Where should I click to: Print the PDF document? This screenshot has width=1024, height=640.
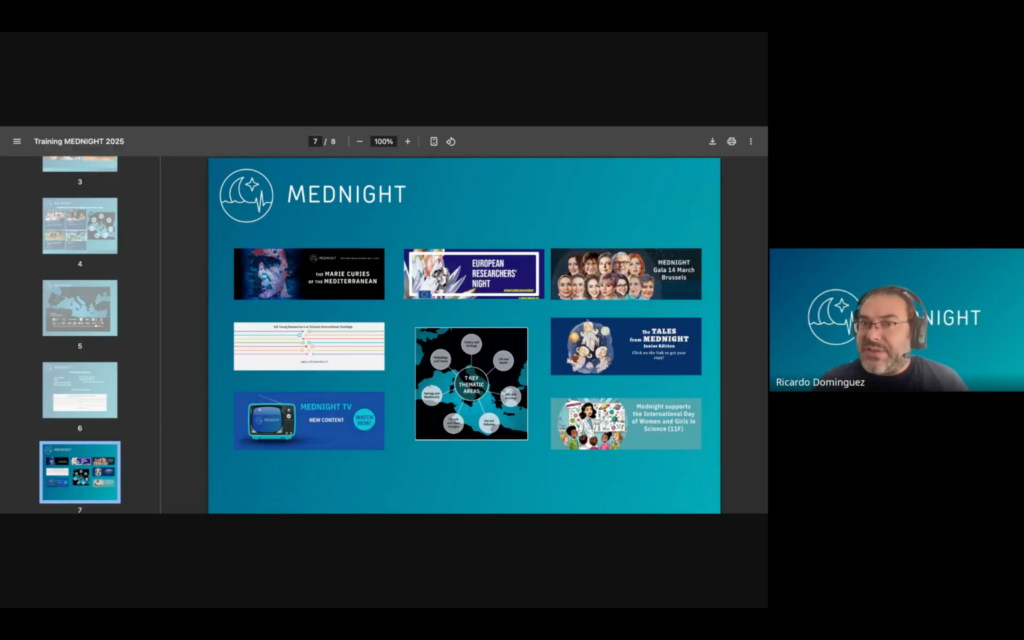731,141
